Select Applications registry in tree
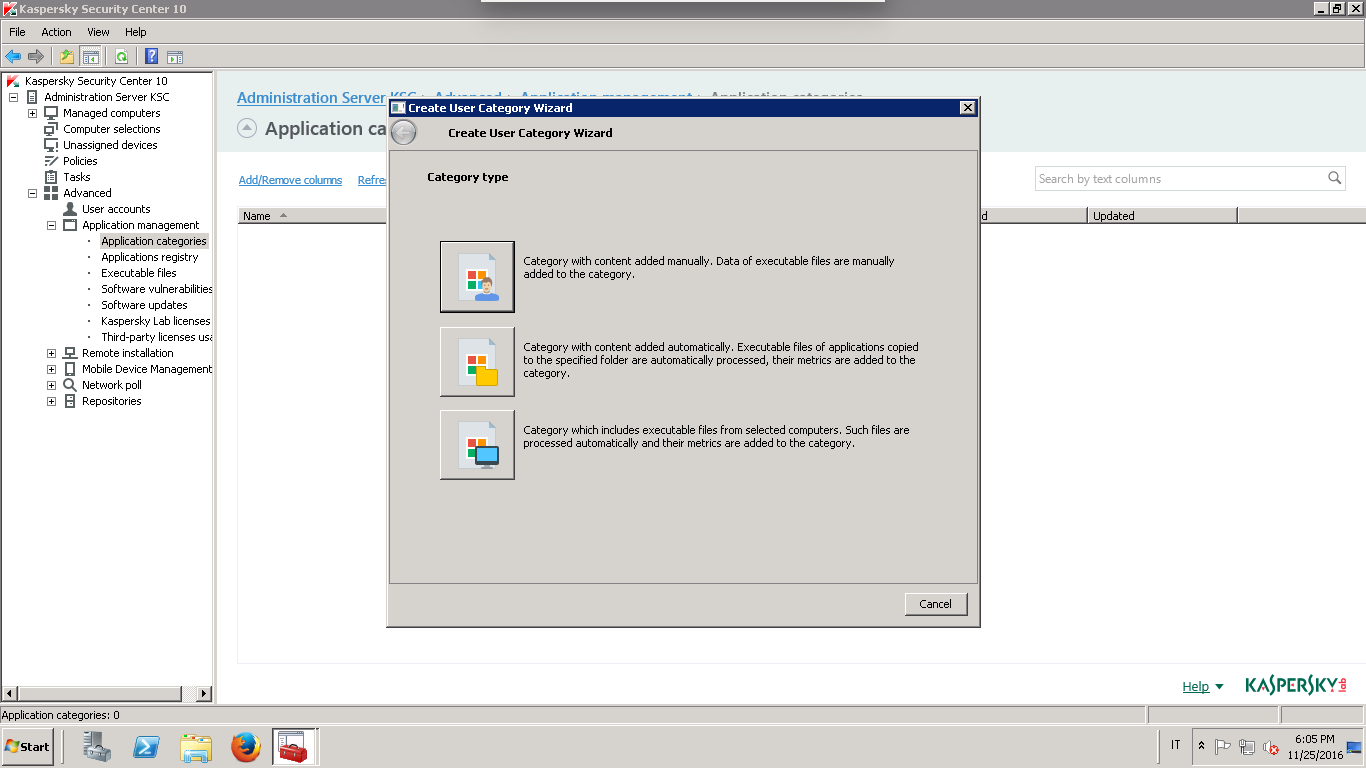This screenshot has height=768, width=1366. [x=150, y=257]
